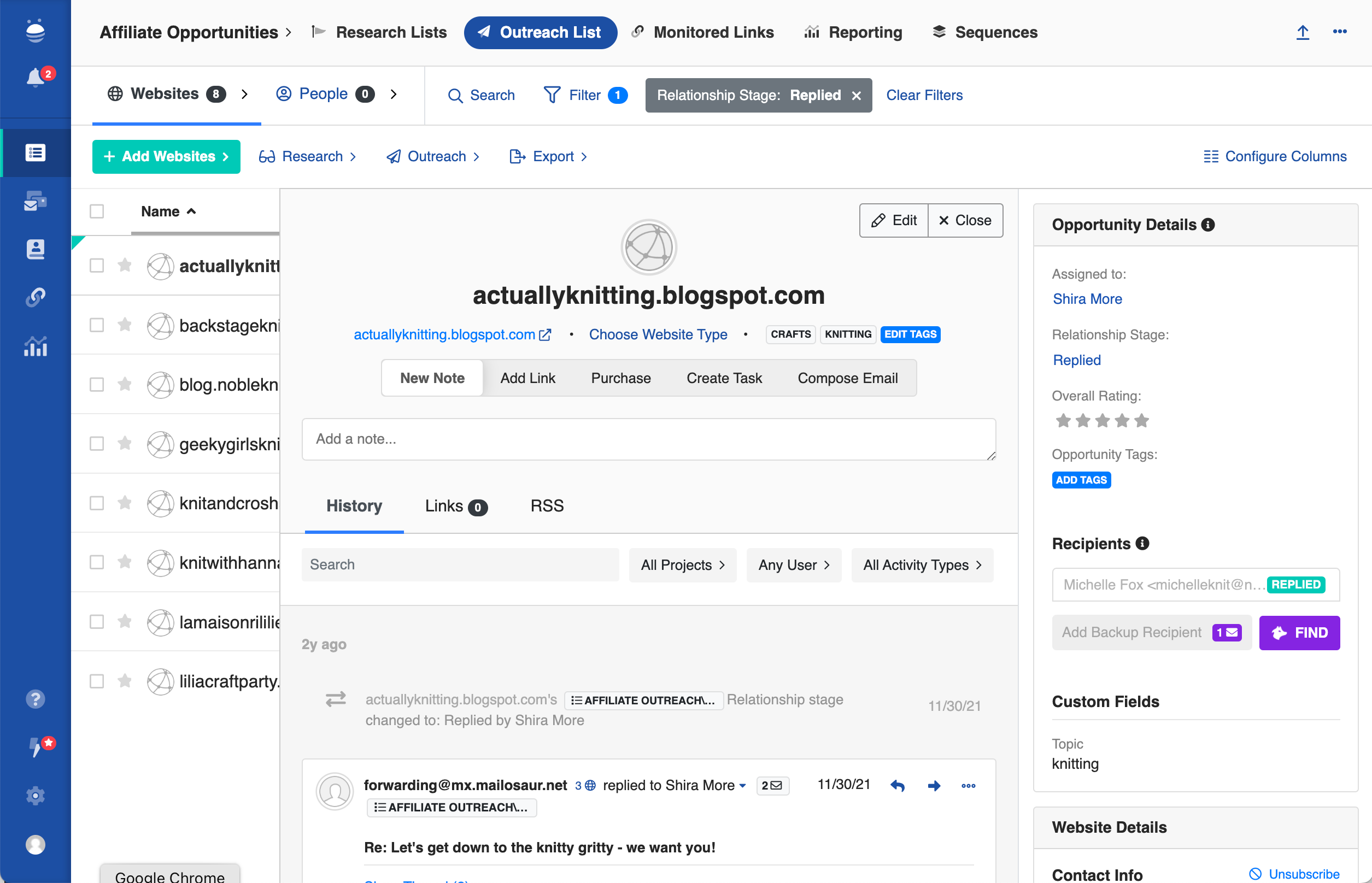
Task: Star the backstageknits website row
Action: (125, 325)
